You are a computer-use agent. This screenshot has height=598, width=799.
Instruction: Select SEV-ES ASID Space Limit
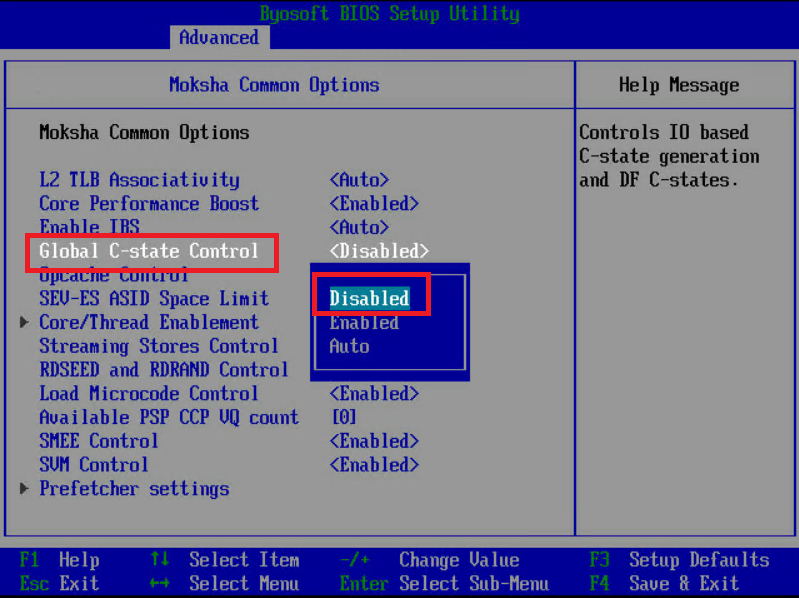[x=154, y=298]
